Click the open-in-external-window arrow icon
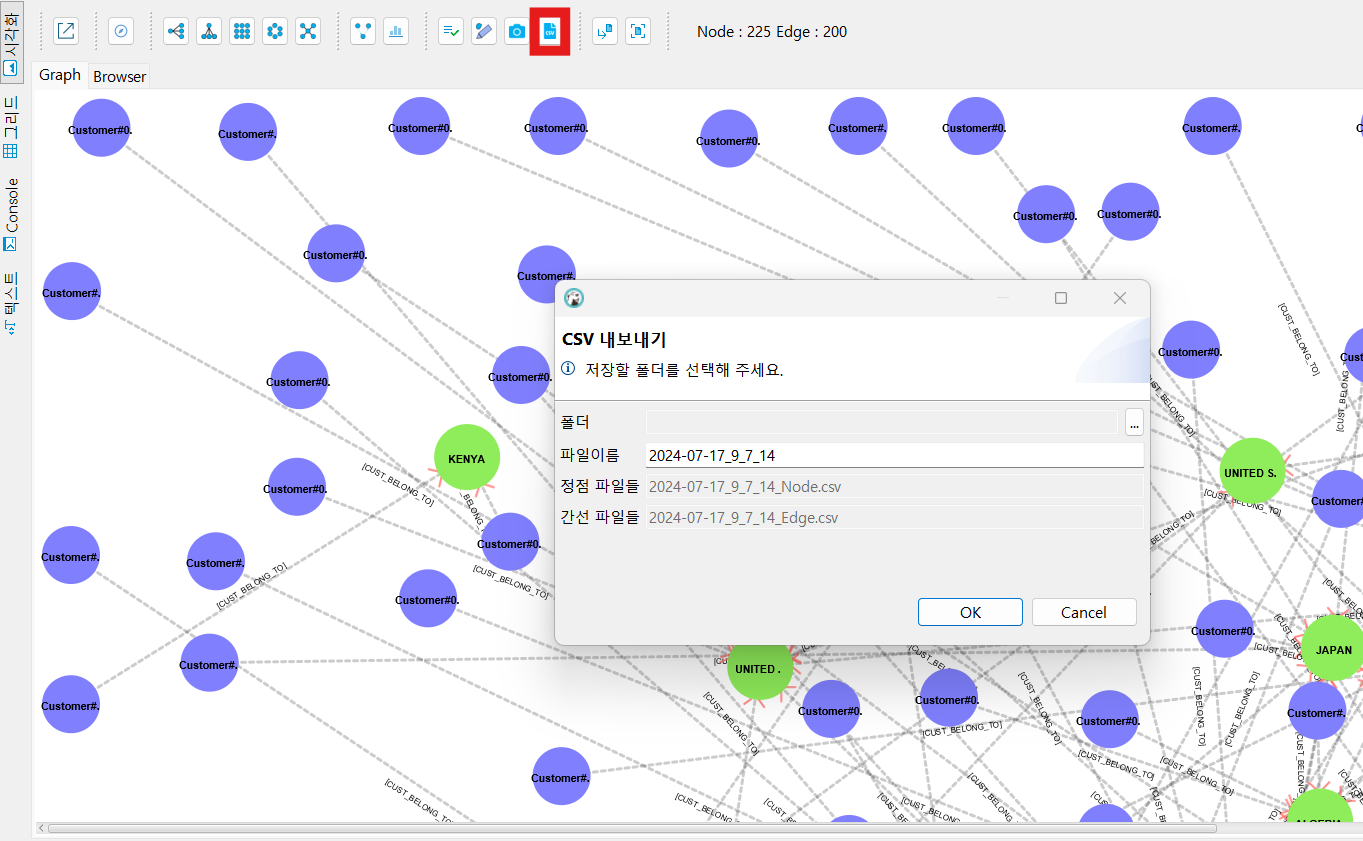The width and height of the screenshot is (1363, 841). pyautogui.click(x=66, y=31)
